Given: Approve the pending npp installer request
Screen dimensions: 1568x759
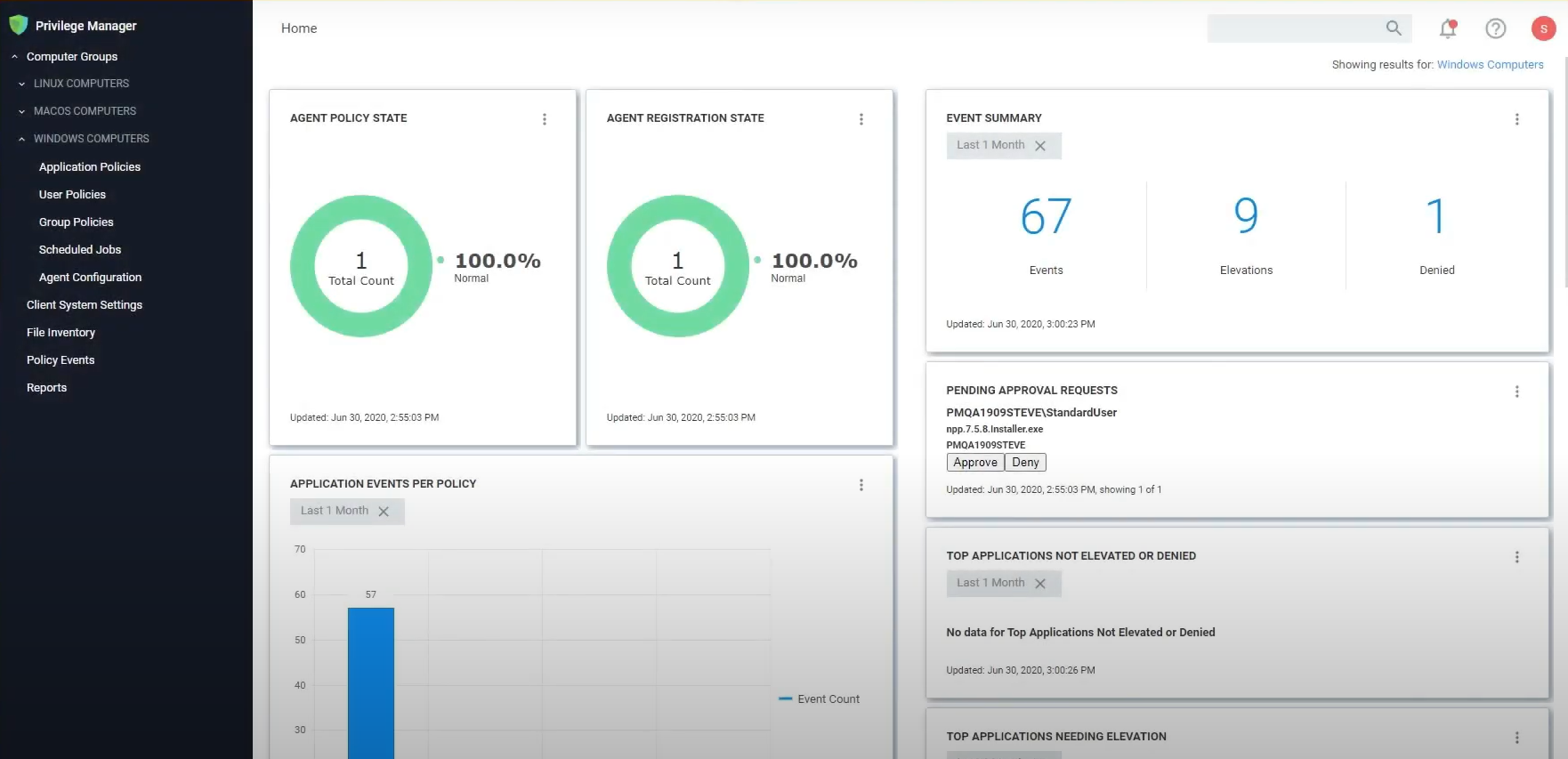Looking at the screenshot, I should (974, 463).
